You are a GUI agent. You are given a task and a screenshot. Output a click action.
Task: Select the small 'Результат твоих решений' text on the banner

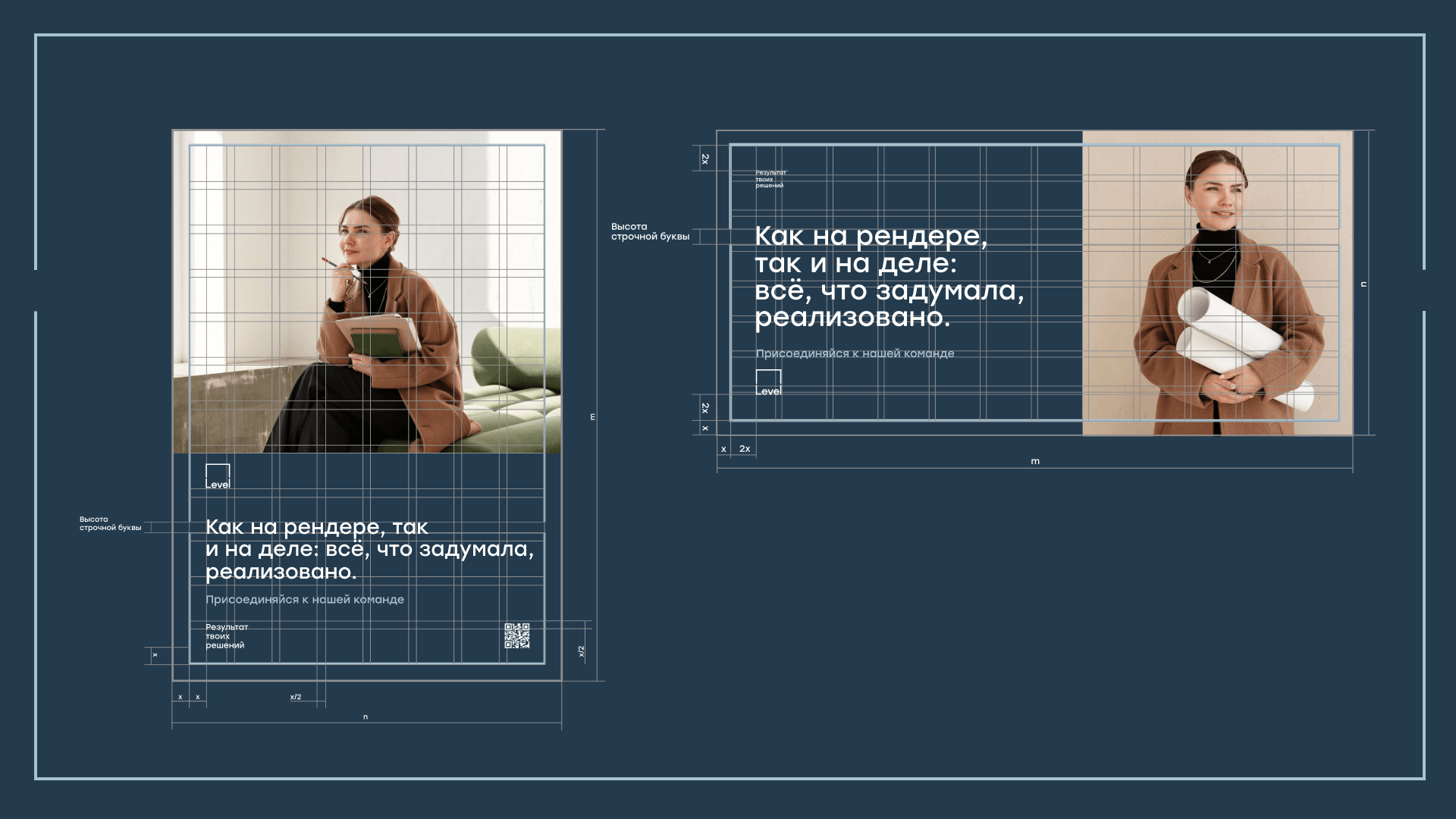tap(770, 179)
